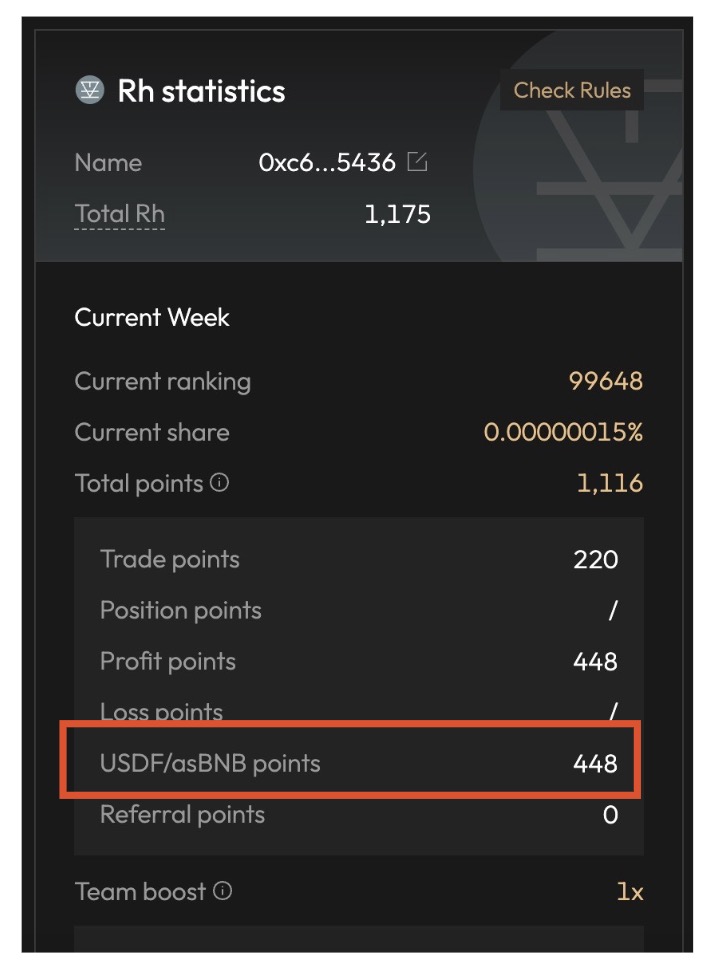The height and width of the screenshot is (970, 704).
Task: Click the info icon beside Team boost
Action: click(222, 890)
